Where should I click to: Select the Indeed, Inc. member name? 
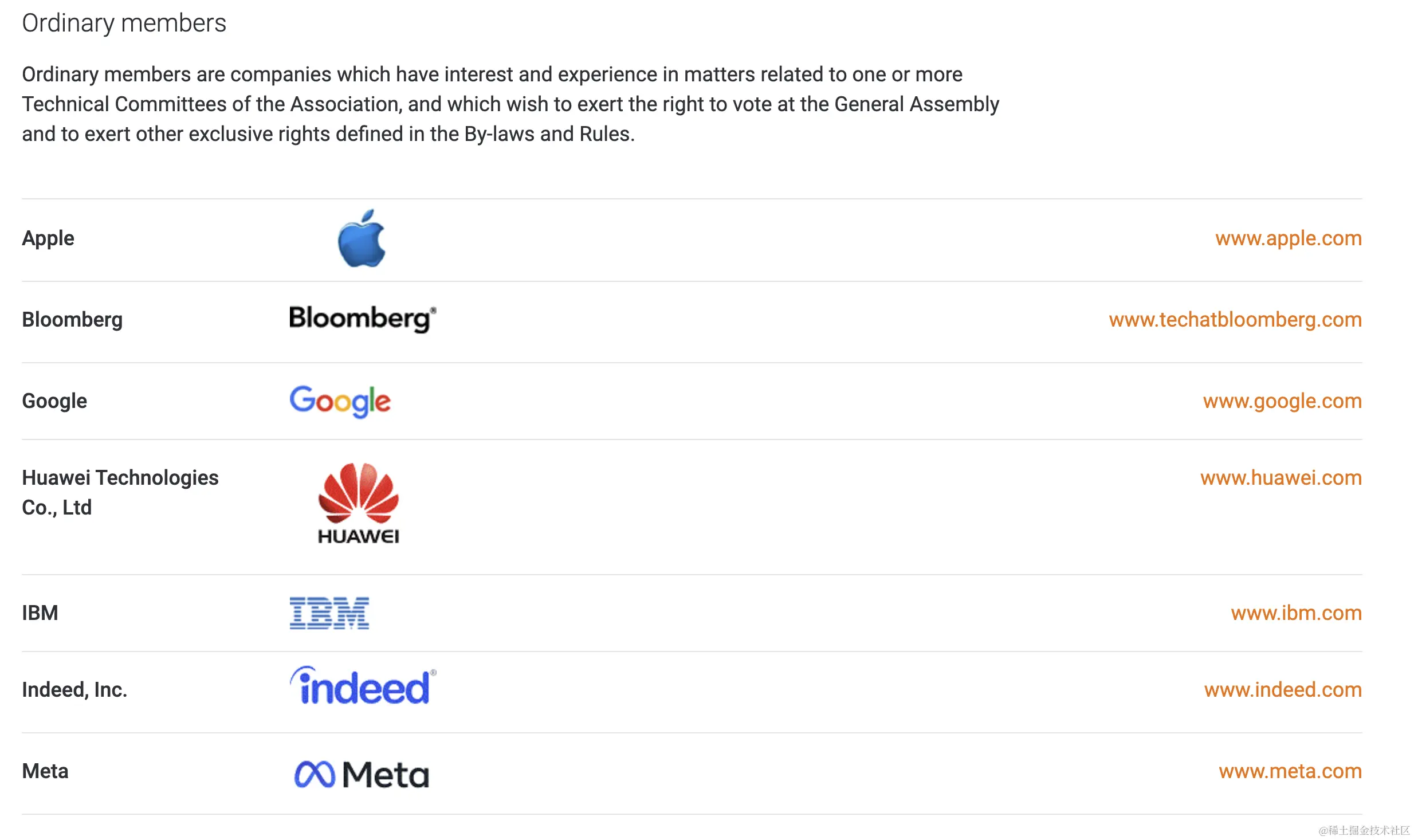[74, 690]
